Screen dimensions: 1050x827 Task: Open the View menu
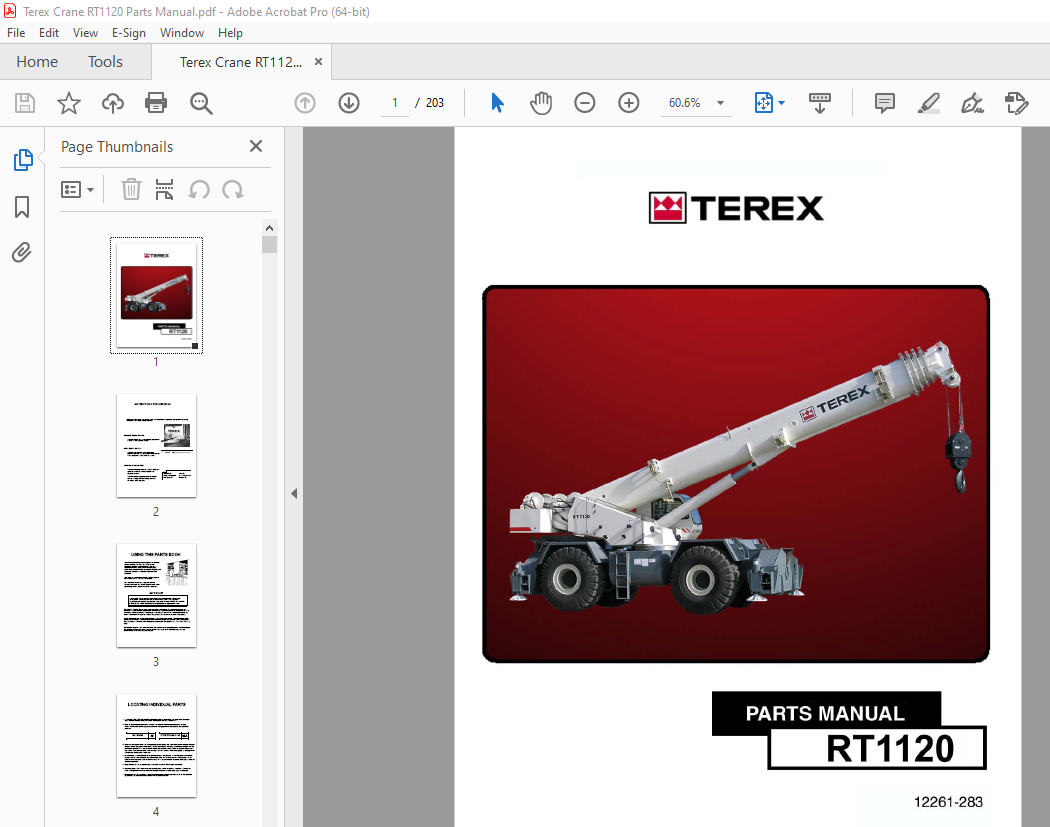(x=85, y=33)
